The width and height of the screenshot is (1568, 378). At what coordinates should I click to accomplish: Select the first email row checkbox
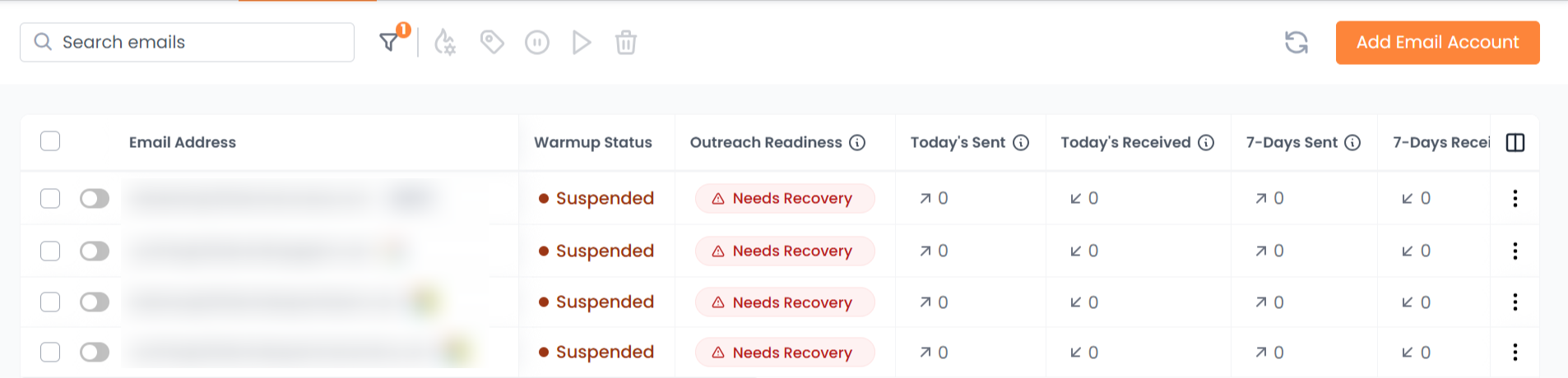[x=50, y=198]
